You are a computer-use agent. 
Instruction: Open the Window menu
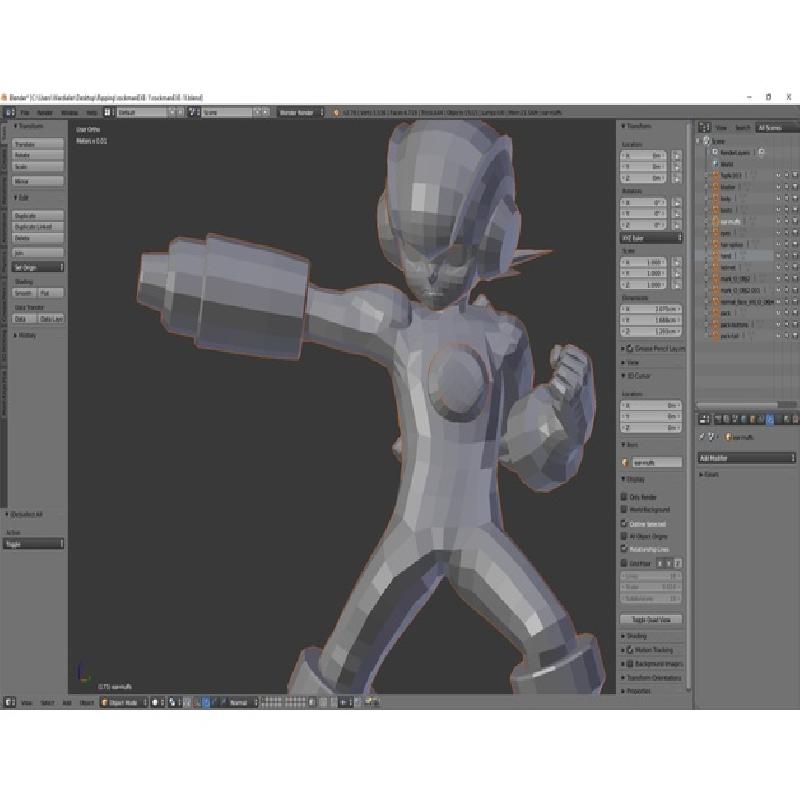(69, 113)
